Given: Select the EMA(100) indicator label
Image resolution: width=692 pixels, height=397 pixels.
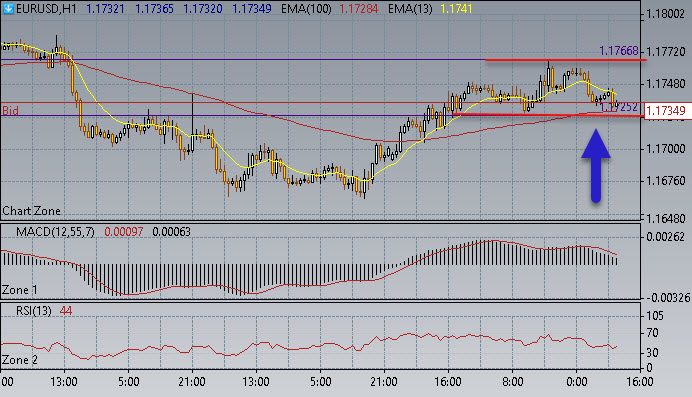Looking at the screenshot, I should tap(306, 8).
